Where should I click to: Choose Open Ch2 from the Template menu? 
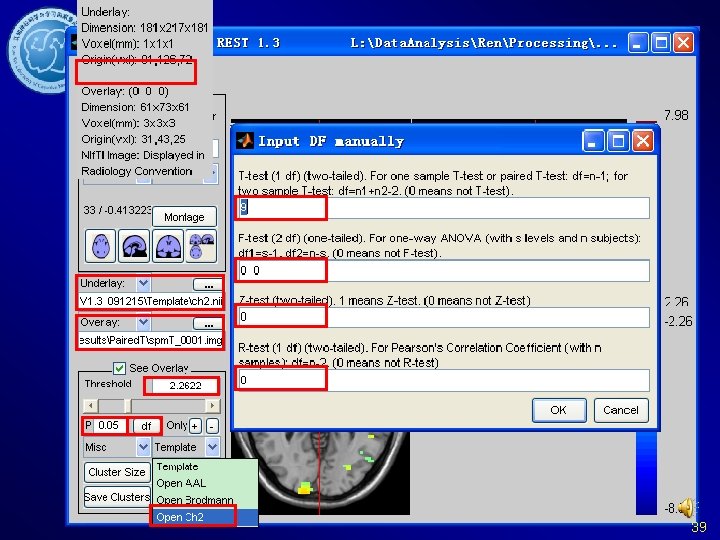pyautogui.click(x=204, y=517)
